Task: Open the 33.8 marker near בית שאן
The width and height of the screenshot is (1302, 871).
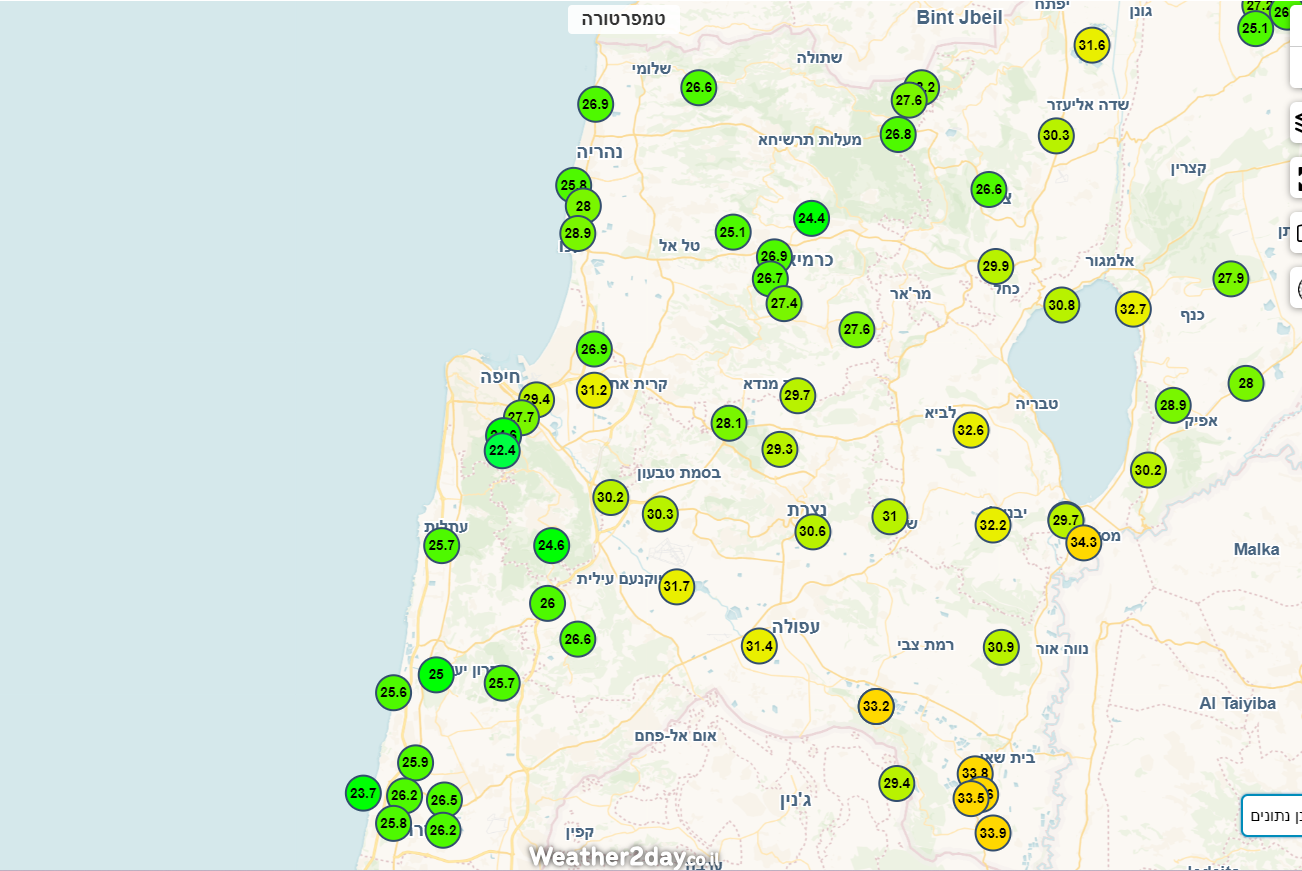Action: [x=975, y=772]
